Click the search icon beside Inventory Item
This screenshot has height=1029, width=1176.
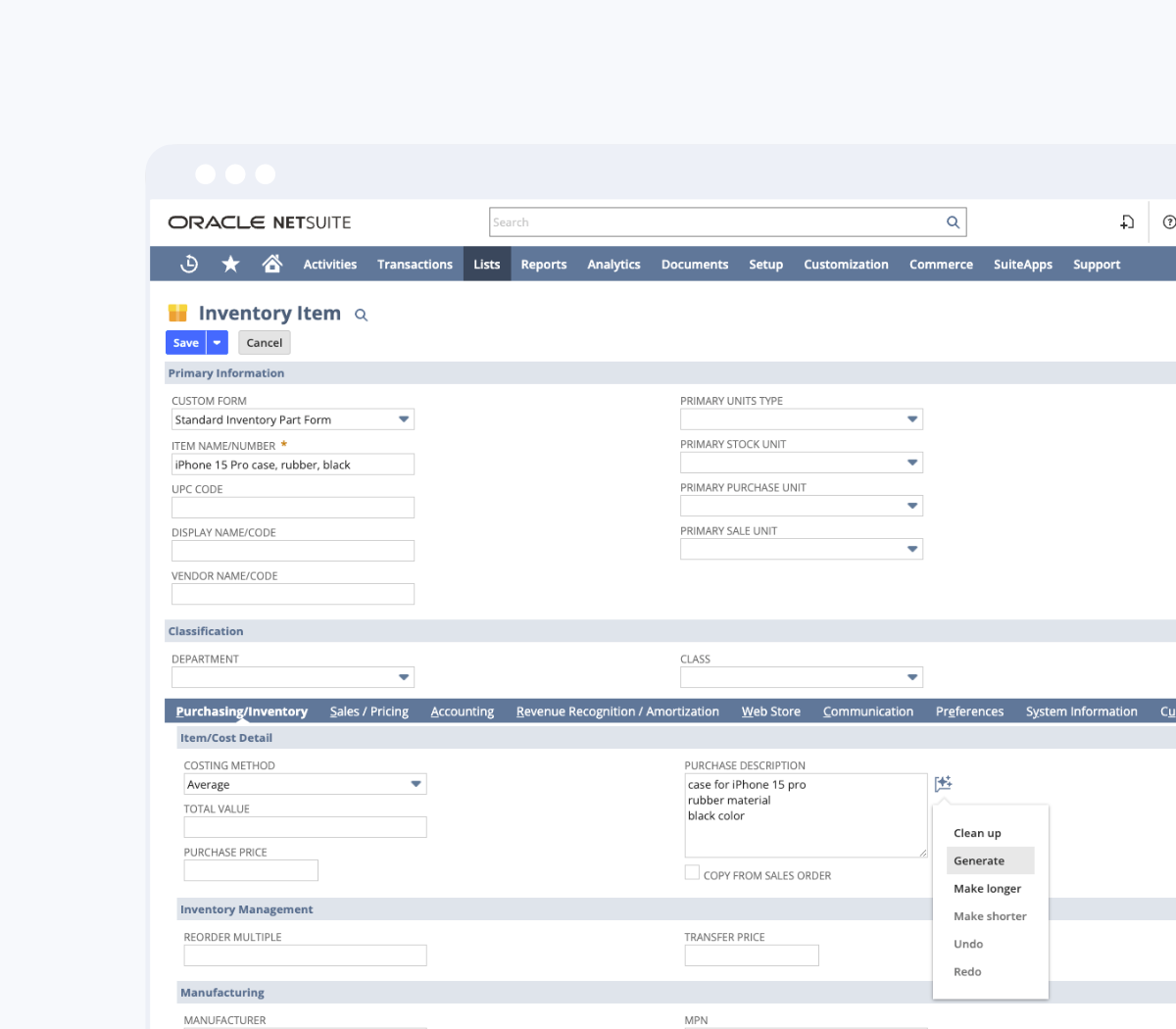coord(361,315)
